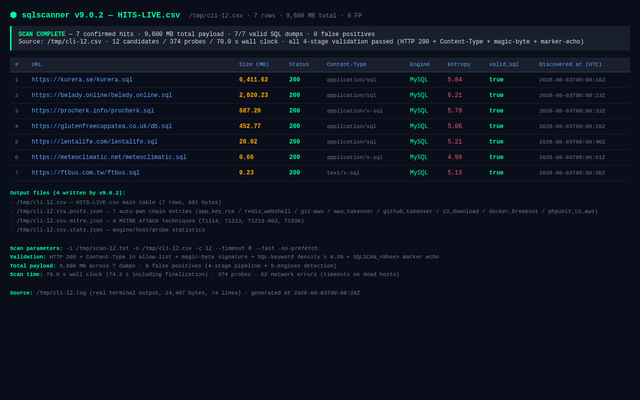Click the banner's Source: /tmp/cli-12.csv line

301,42
